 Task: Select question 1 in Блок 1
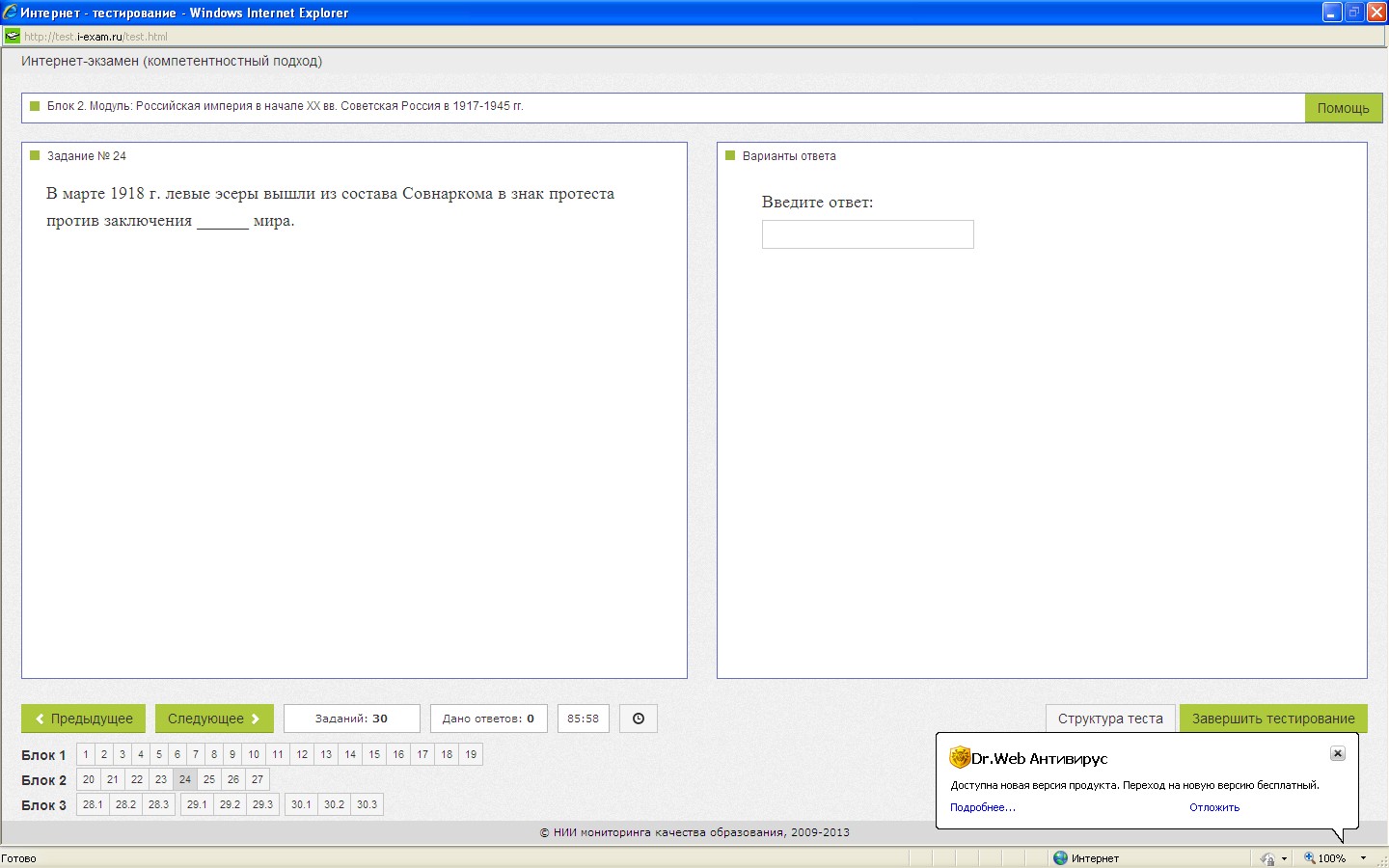[x=86, y=754]
